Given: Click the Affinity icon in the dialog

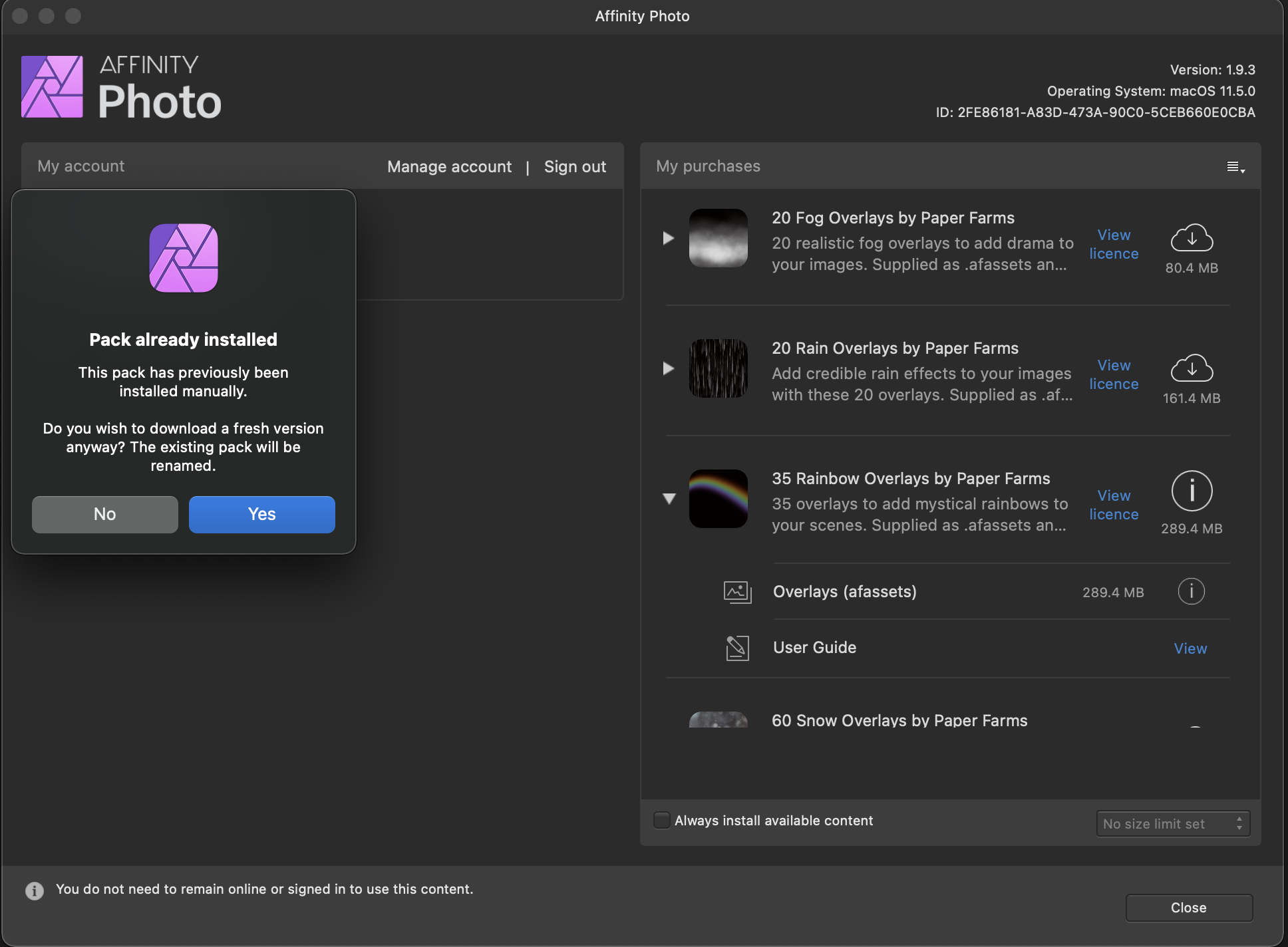Looking at the screenshot, I should coord(184,258).
